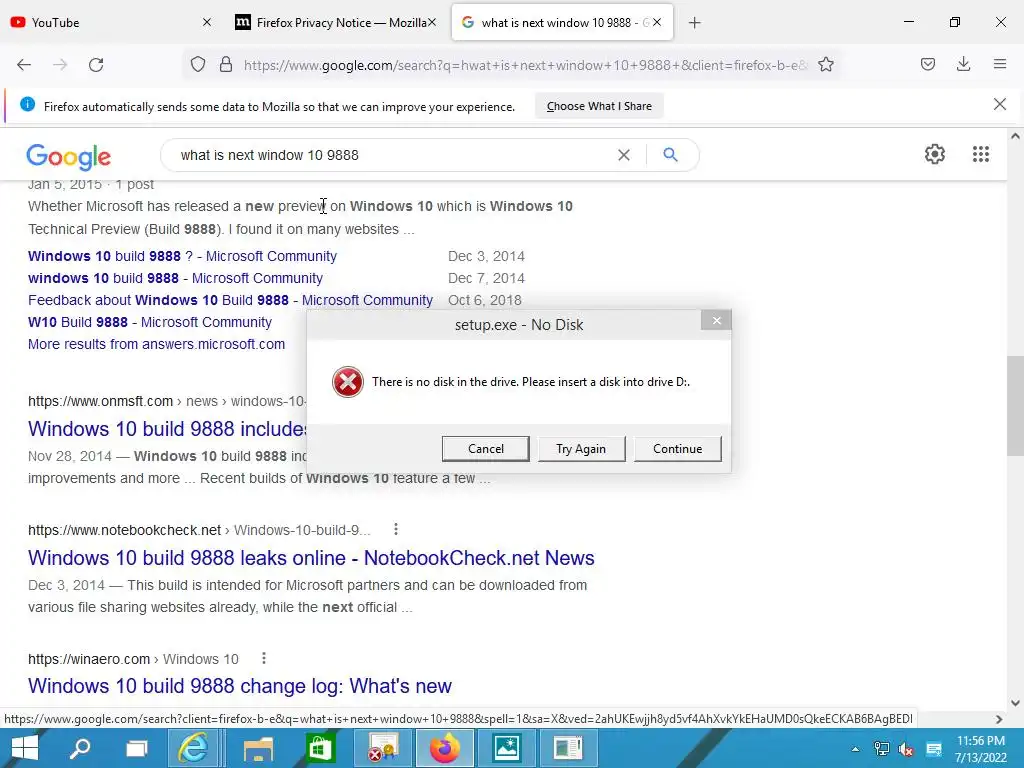
Task: Open Task View on the taskbar
Action: pos(137,748)
